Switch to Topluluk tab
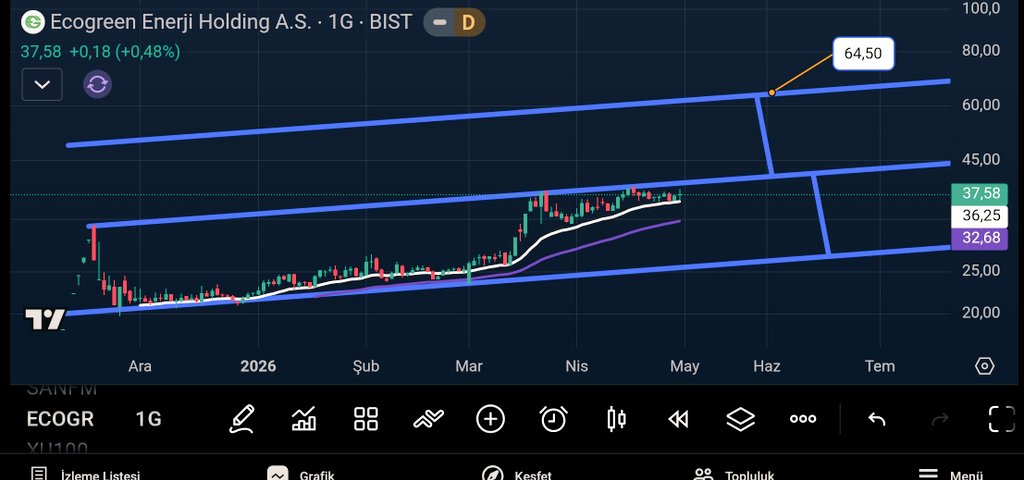 tap(734, 475)
